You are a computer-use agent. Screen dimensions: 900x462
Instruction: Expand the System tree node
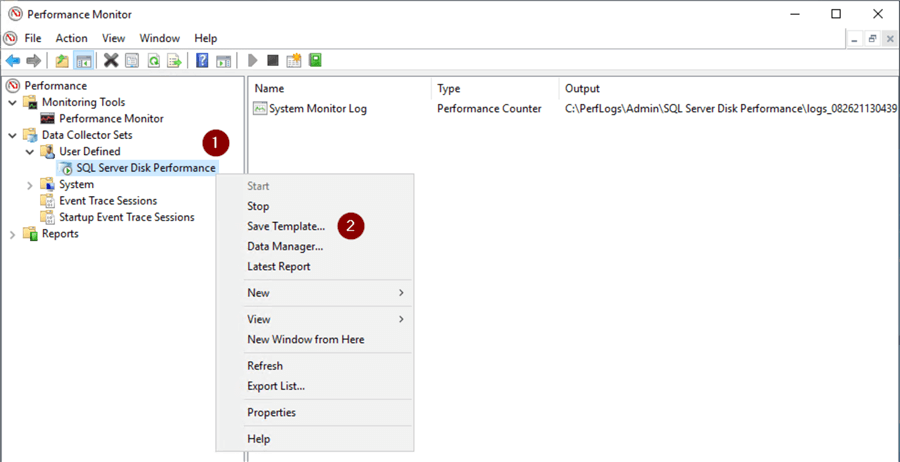[x=30, y=185]
